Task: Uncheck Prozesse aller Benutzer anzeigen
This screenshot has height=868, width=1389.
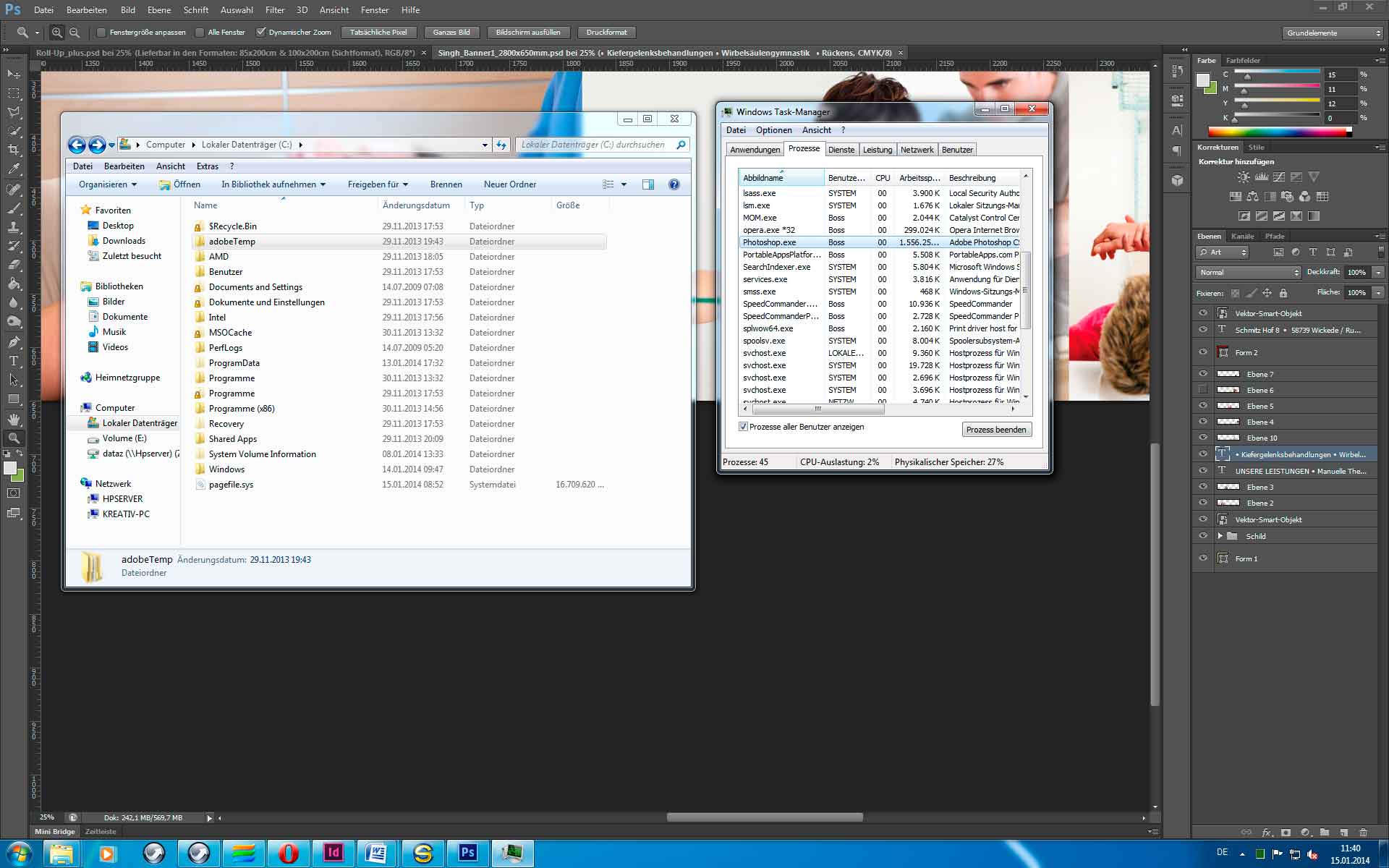Action: [x=743, y=427]
